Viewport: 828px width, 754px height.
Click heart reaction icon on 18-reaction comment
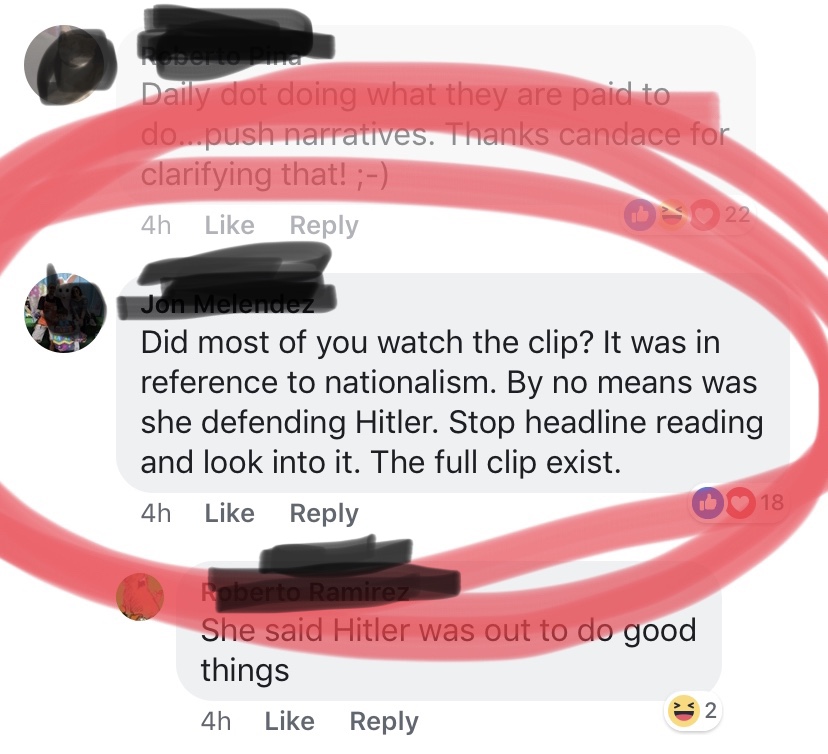pos(740,504)
